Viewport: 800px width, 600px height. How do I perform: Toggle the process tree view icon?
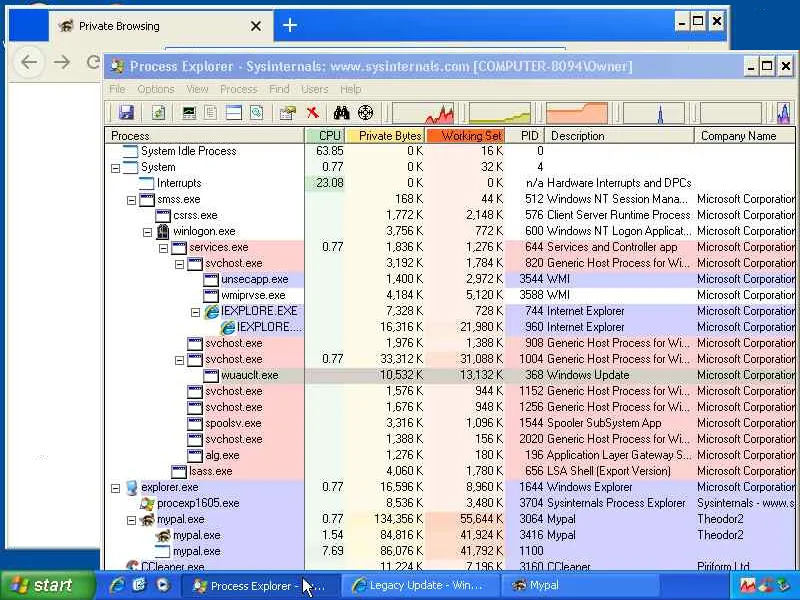point(211,112)
